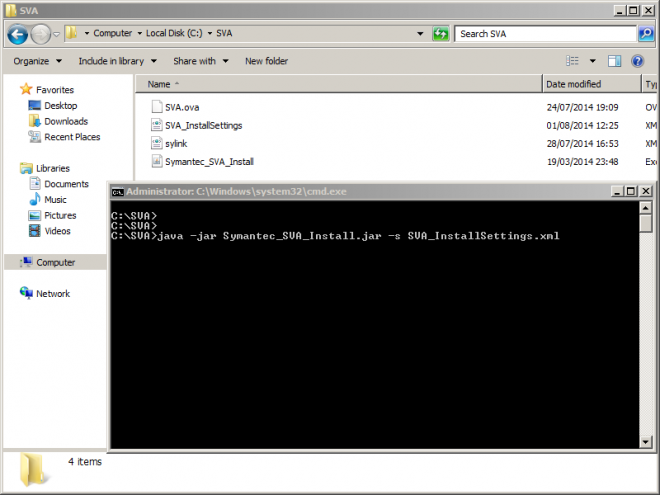
Task: Click the date 28/07/2014 16:53
Action: click(583, 144)
